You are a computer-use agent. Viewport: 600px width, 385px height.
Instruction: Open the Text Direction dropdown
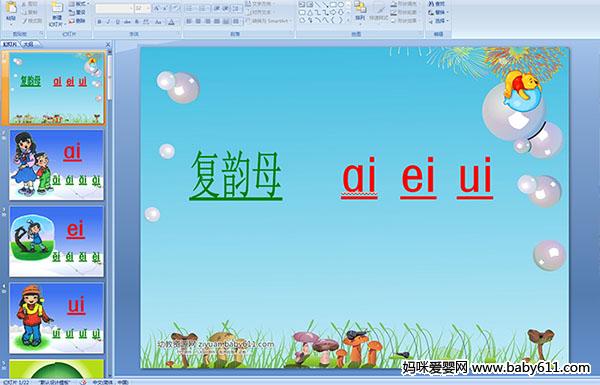click(261, 4)
